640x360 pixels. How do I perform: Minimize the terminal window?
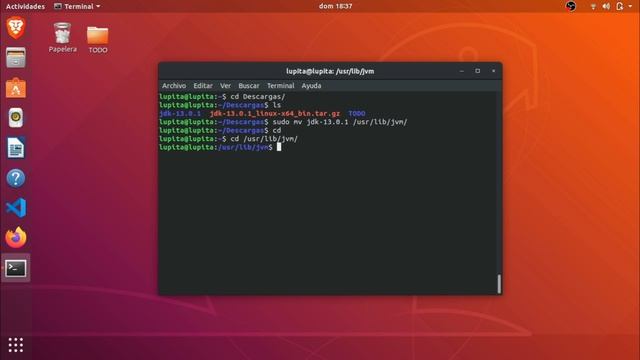point(462,71)
